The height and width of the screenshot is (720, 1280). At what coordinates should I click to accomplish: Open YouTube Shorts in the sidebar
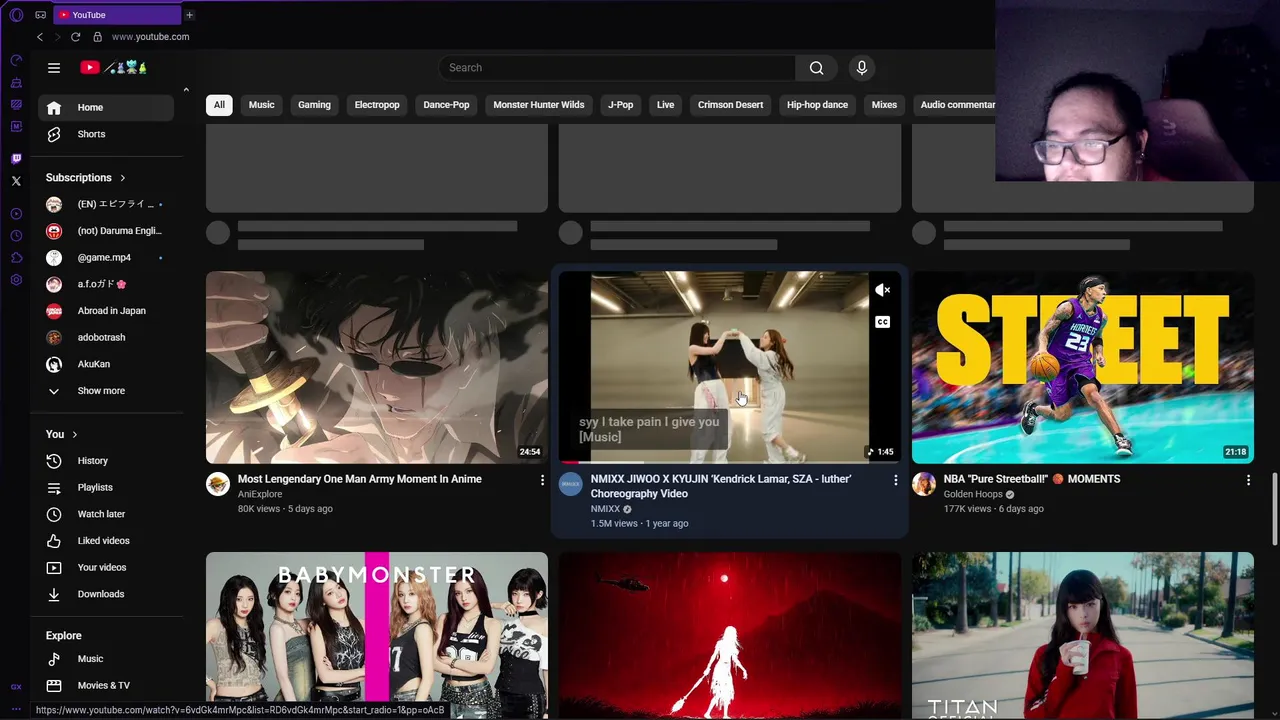coord(106,134)
